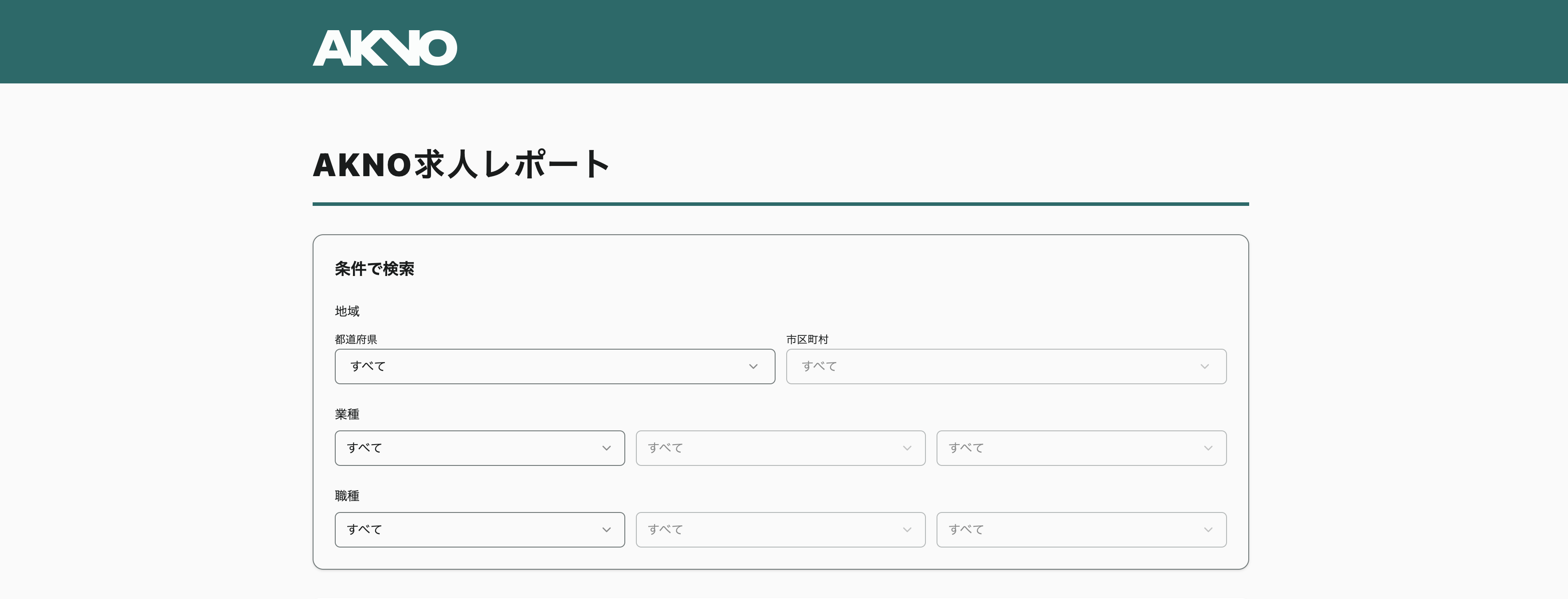Open the third 職種 dropdown
The image size is (1568, 599).
[x=1081, y=529]
